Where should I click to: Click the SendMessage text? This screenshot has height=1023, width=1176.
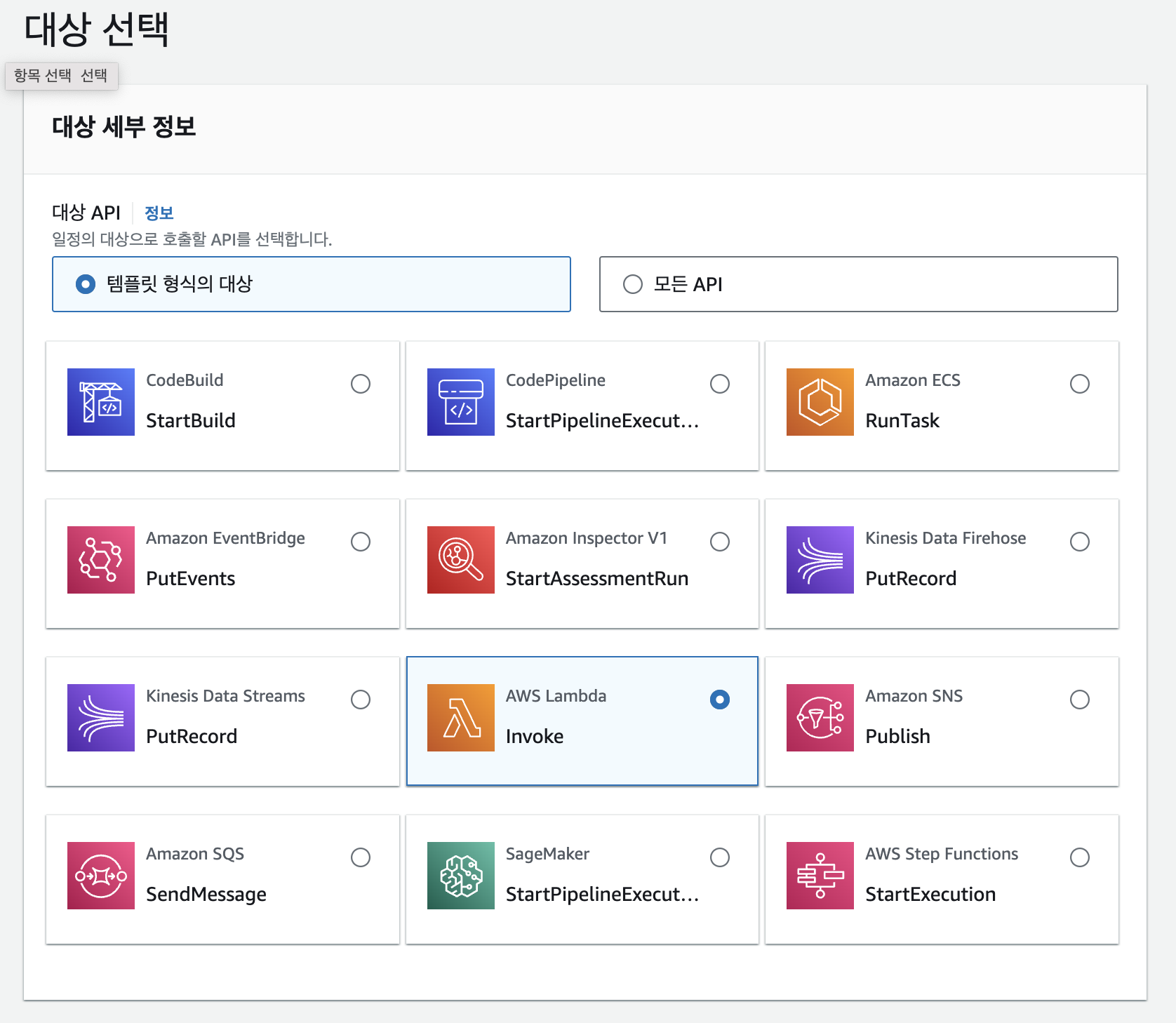[206, 894]
